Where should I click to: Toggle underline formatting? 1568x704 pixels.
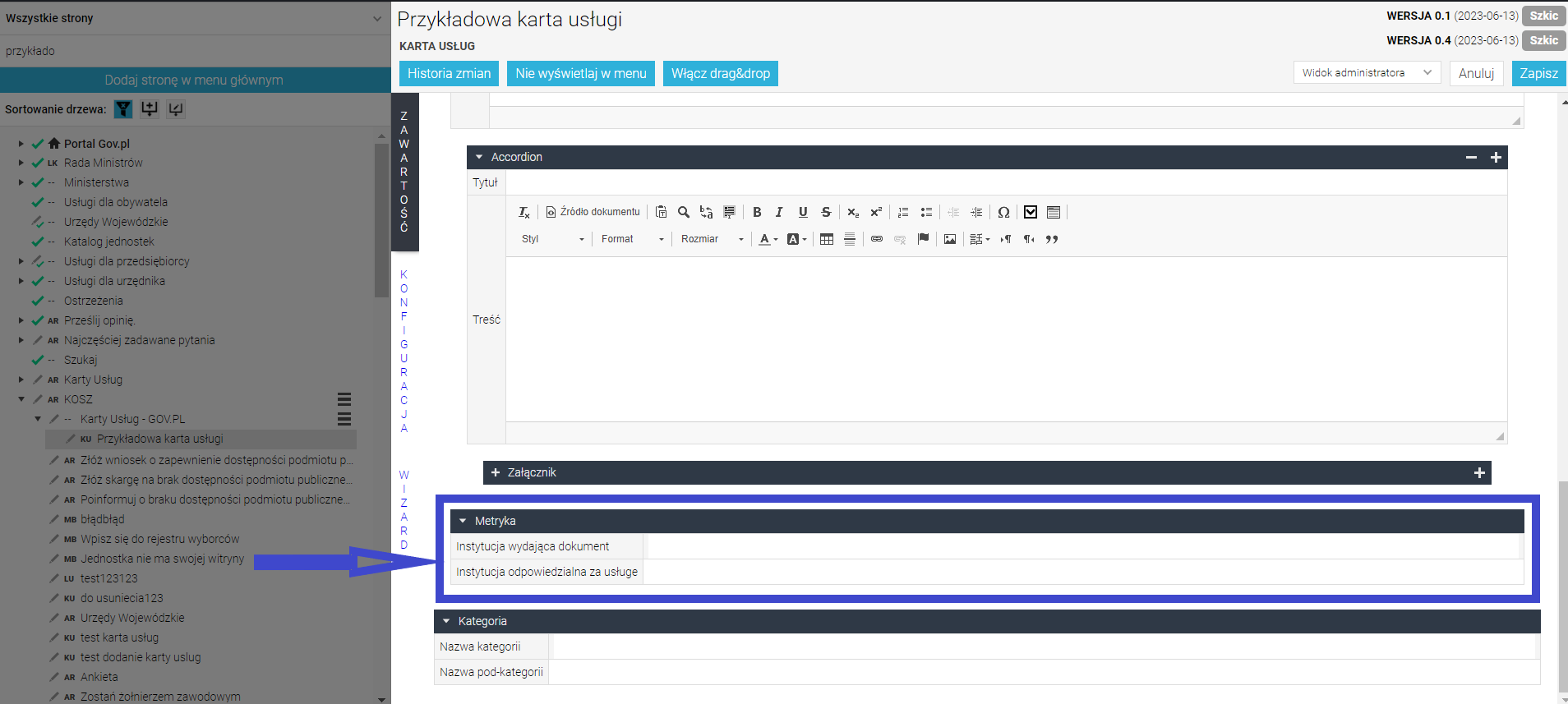coord(803,212)
